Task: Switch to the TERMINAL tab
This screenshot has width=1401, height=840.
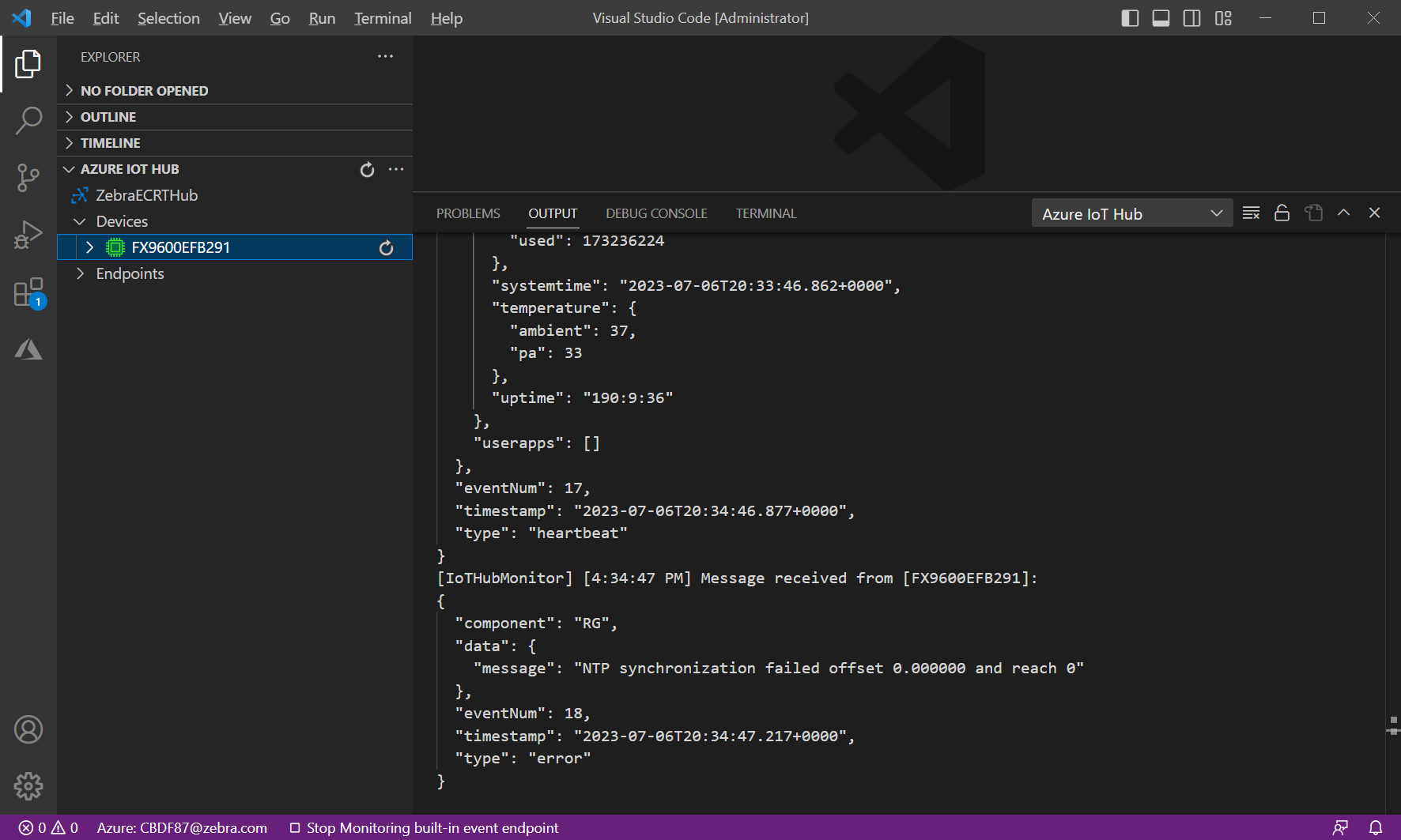Action: click(x=766, y=213)
